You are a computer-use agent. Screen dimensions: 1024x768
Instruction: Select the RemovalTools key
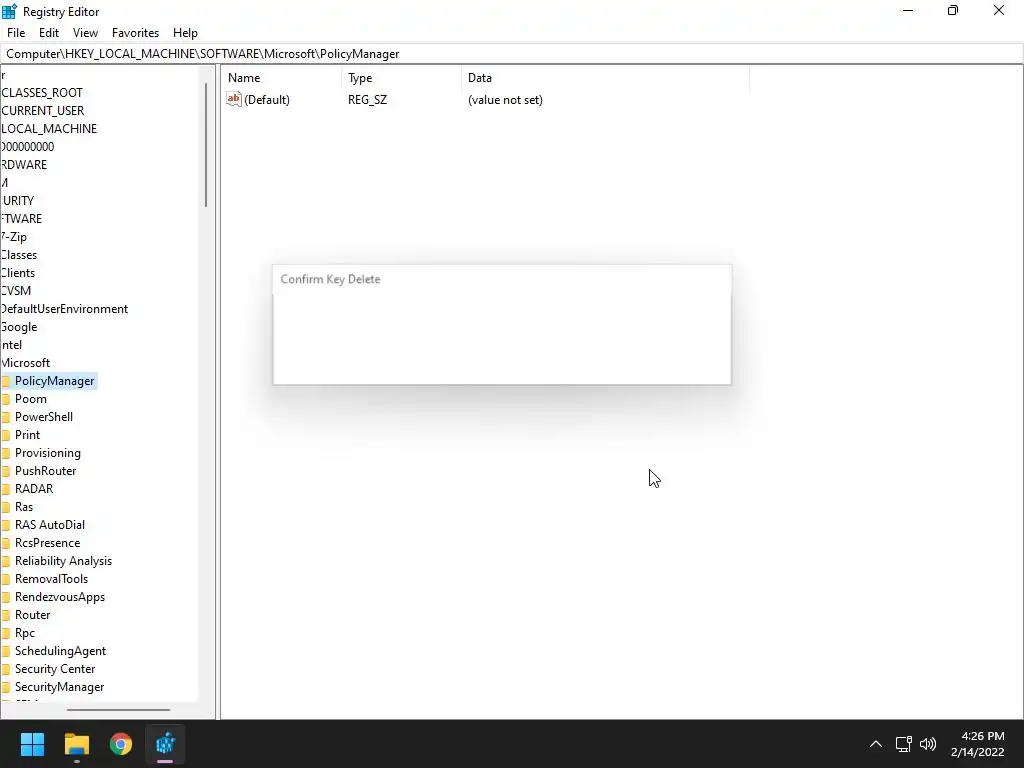tap(51, 579)
